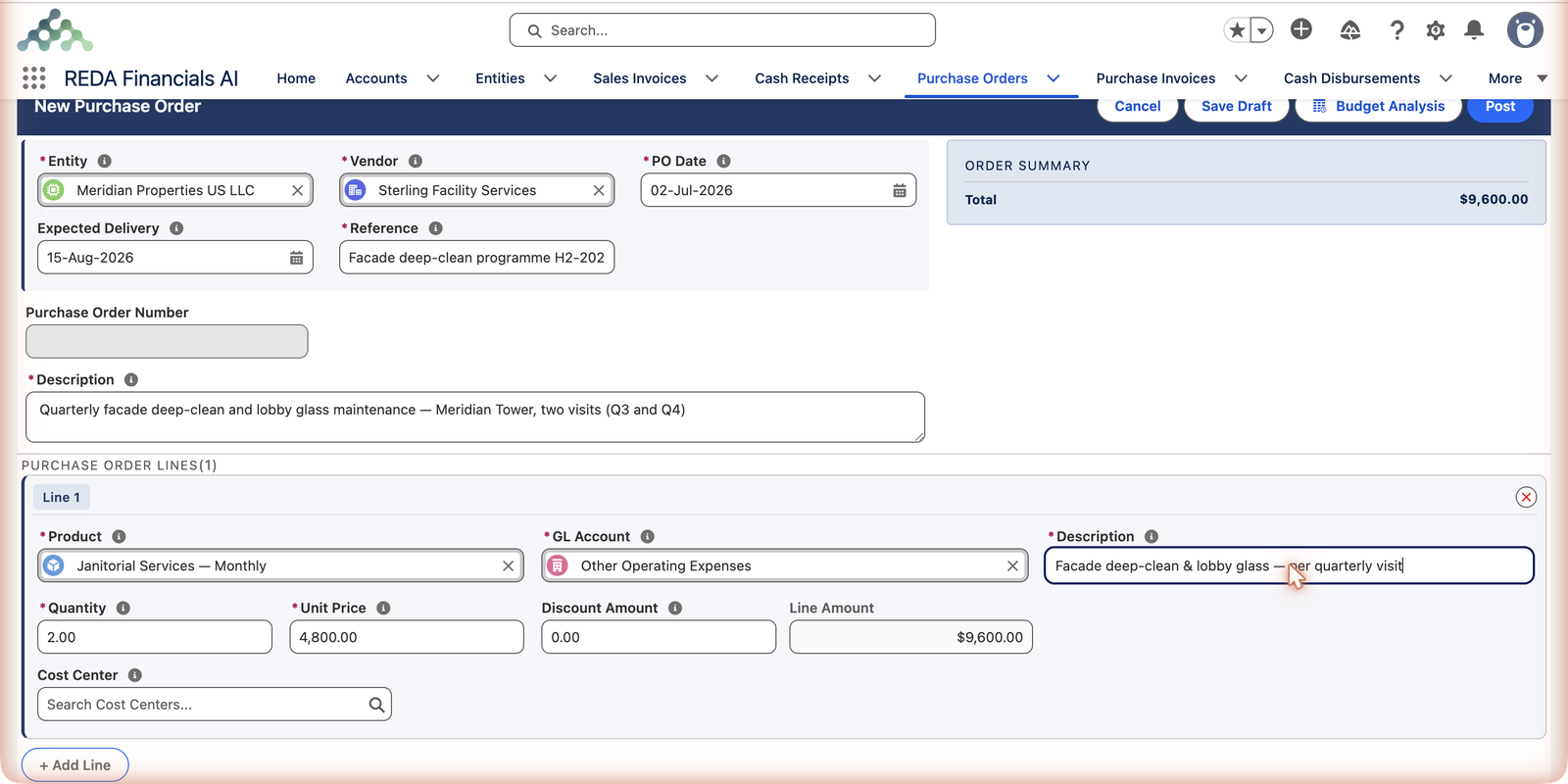Show info tooltip for Discount Amount
The width and height of the screenshot is (1568, 784).
(x=675, y=608)
